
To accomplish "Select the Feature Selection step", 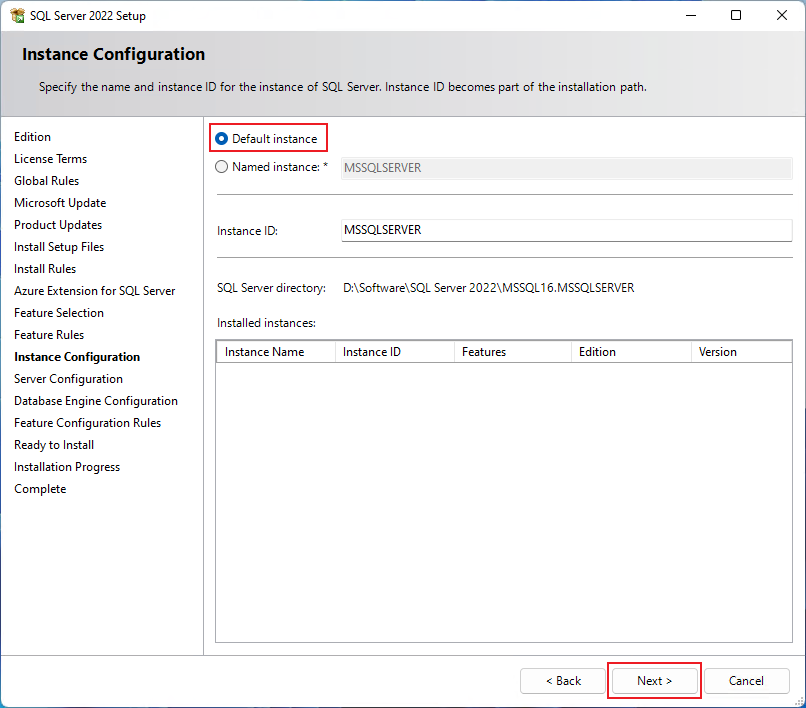I will [59, 313].
